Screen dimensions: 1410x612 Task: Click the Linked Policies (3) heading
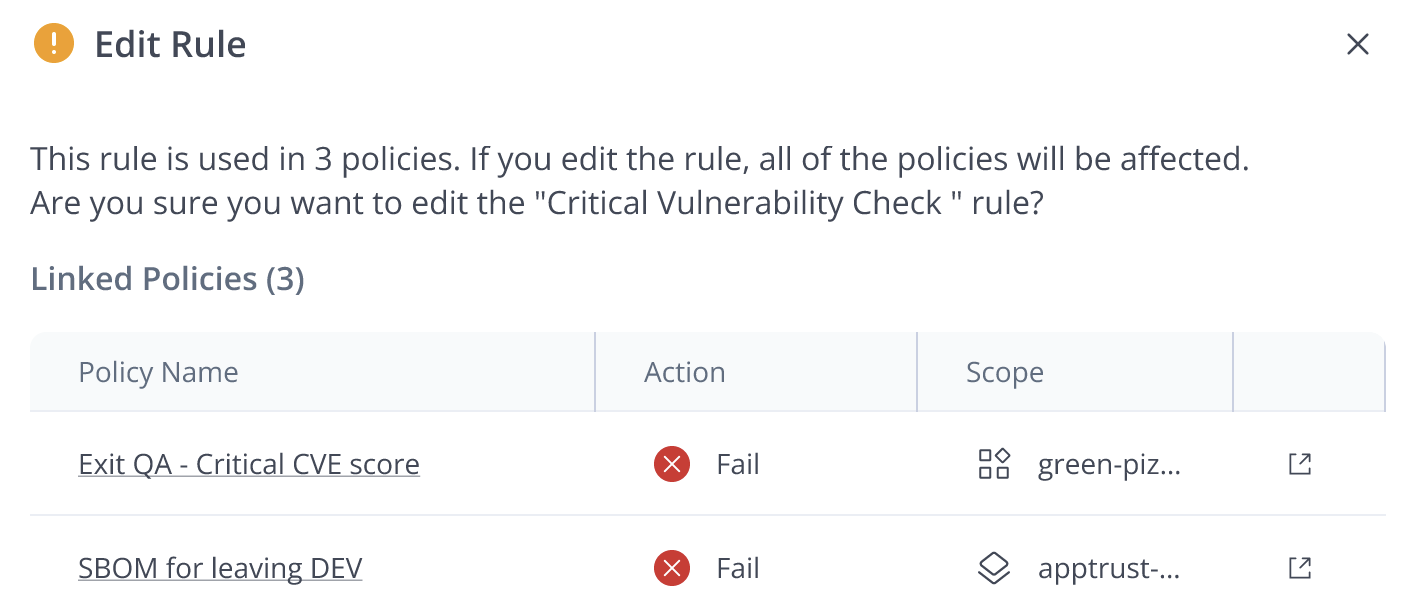(167, 278)
